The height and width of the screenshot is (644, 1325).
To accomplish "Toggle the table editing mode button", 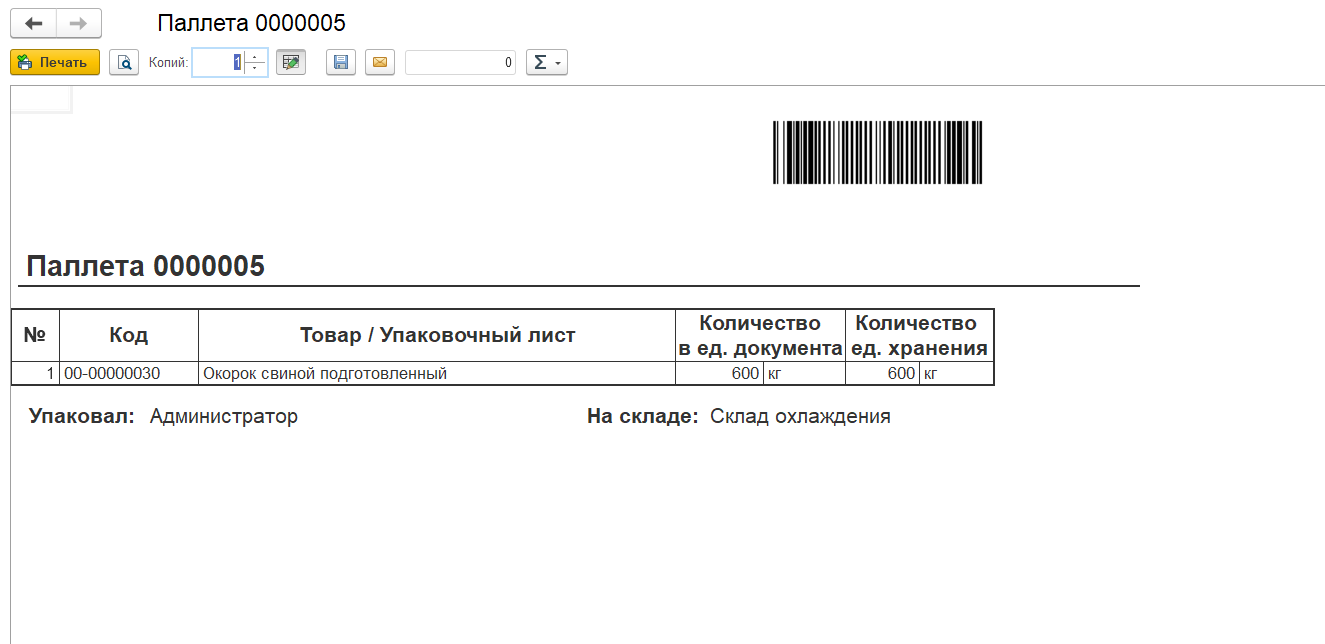I will pyautogui.click(x=290, y=63).
